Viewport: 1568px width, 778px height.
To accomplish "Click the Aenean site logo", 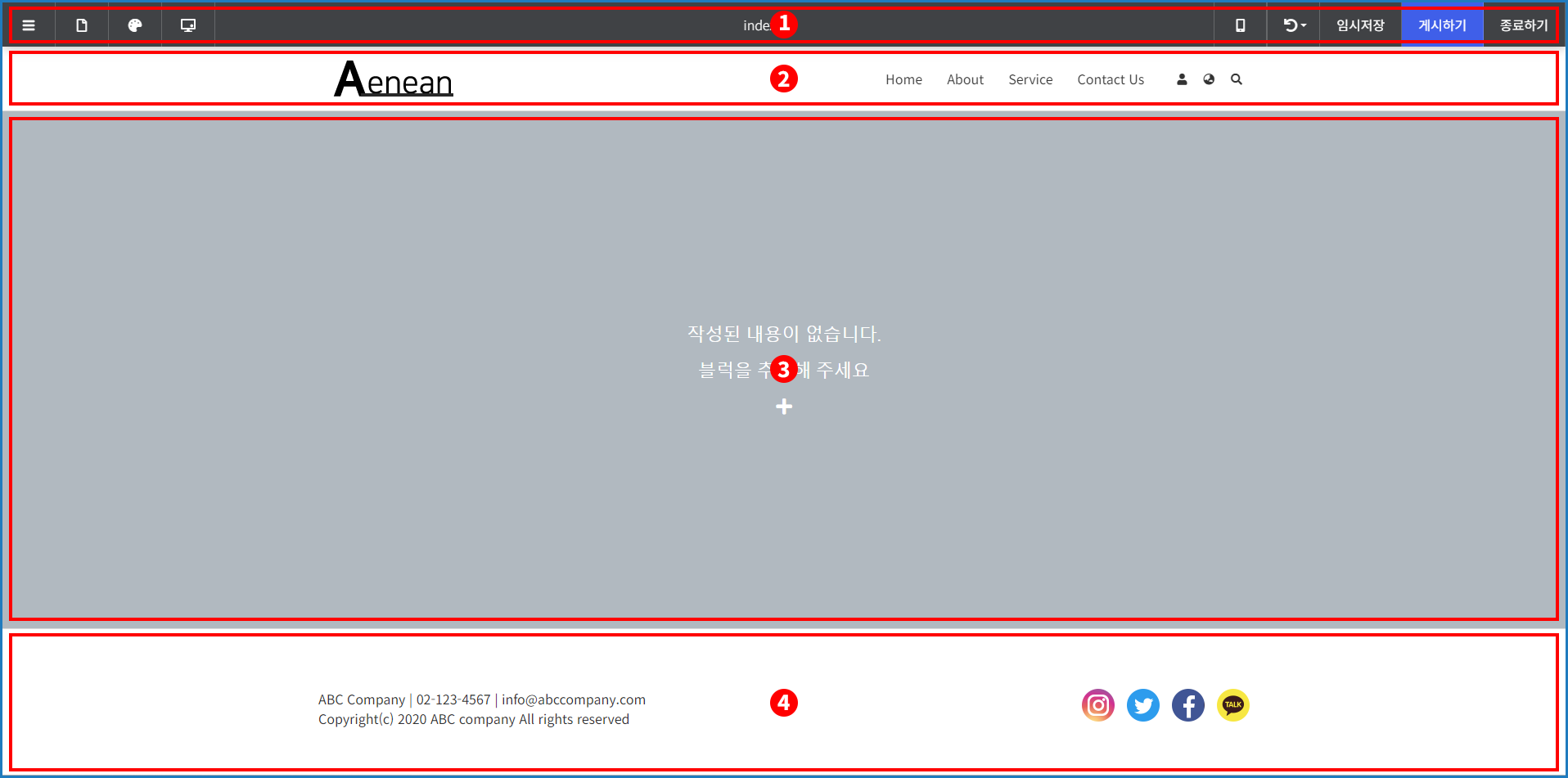I will pyautogui.click(x=394, y=79).
